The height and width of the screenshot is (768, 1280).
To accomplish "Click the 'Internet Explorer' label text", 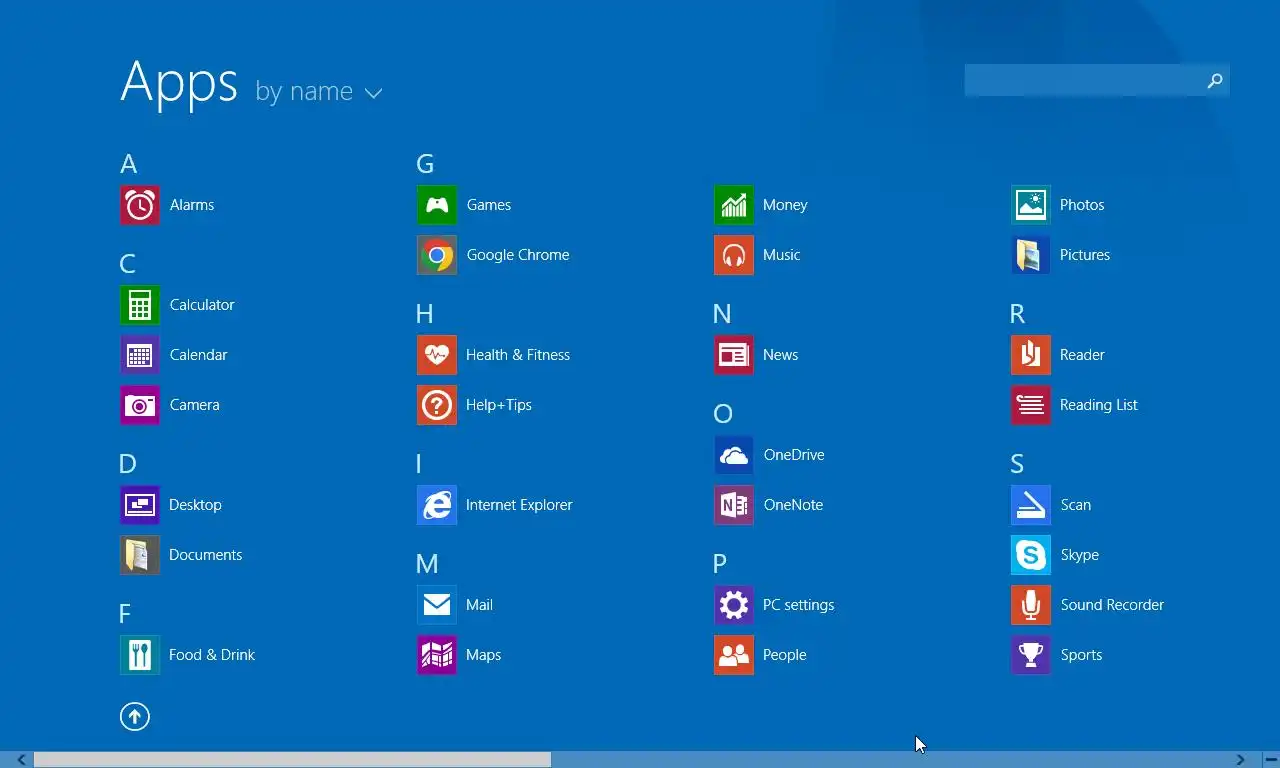I will tap(519, 505).
